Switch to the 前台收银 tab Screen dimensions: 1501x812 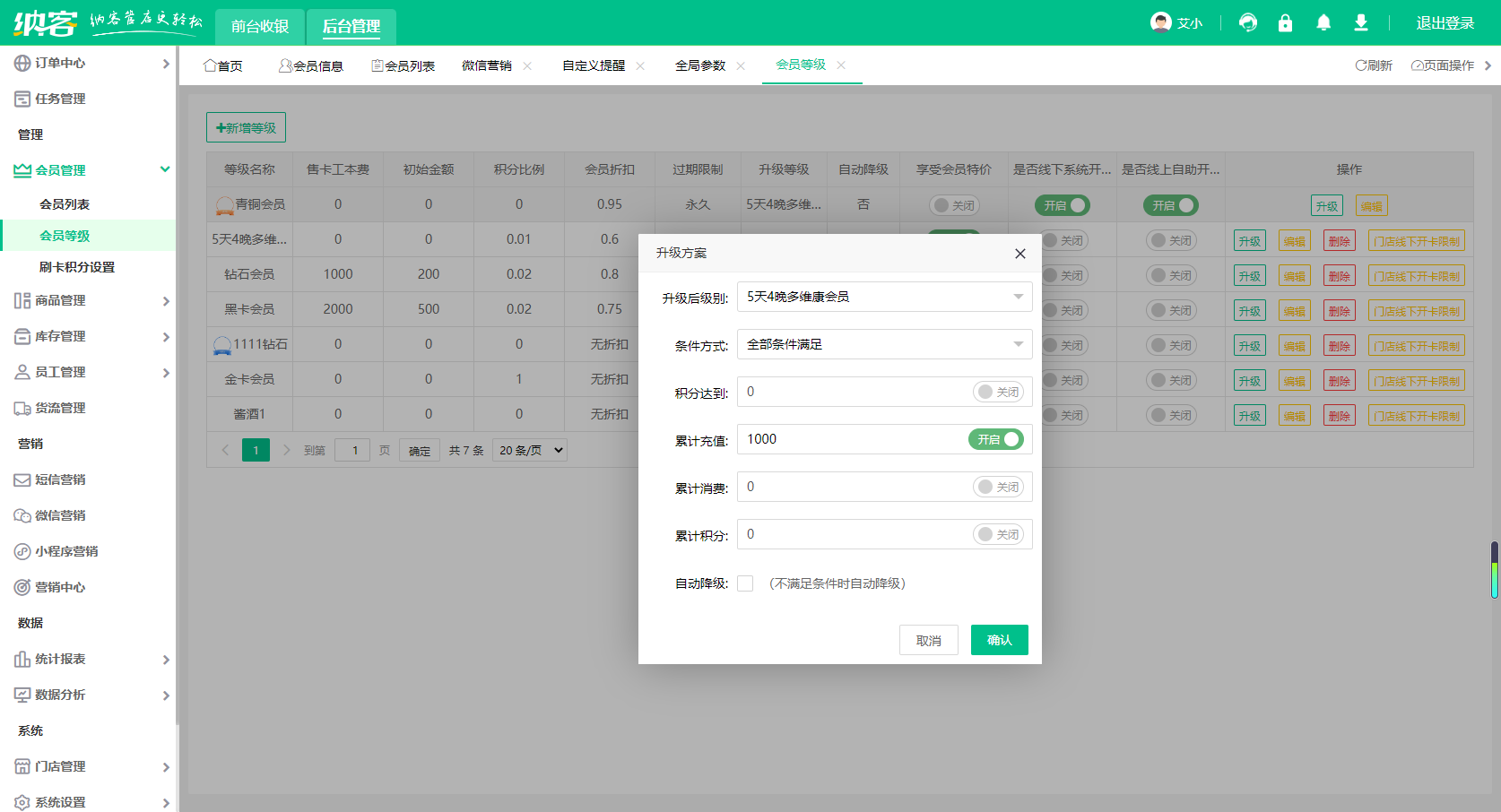coord(260,26)
